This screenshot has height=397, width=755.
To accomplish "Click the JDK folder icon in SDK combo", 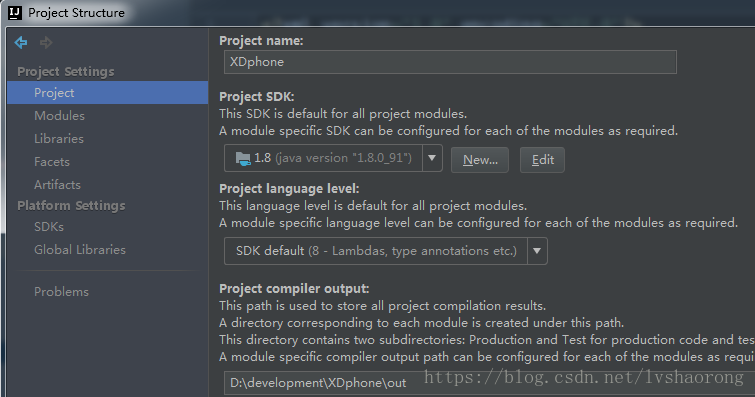I will click(x=243, y=158).
